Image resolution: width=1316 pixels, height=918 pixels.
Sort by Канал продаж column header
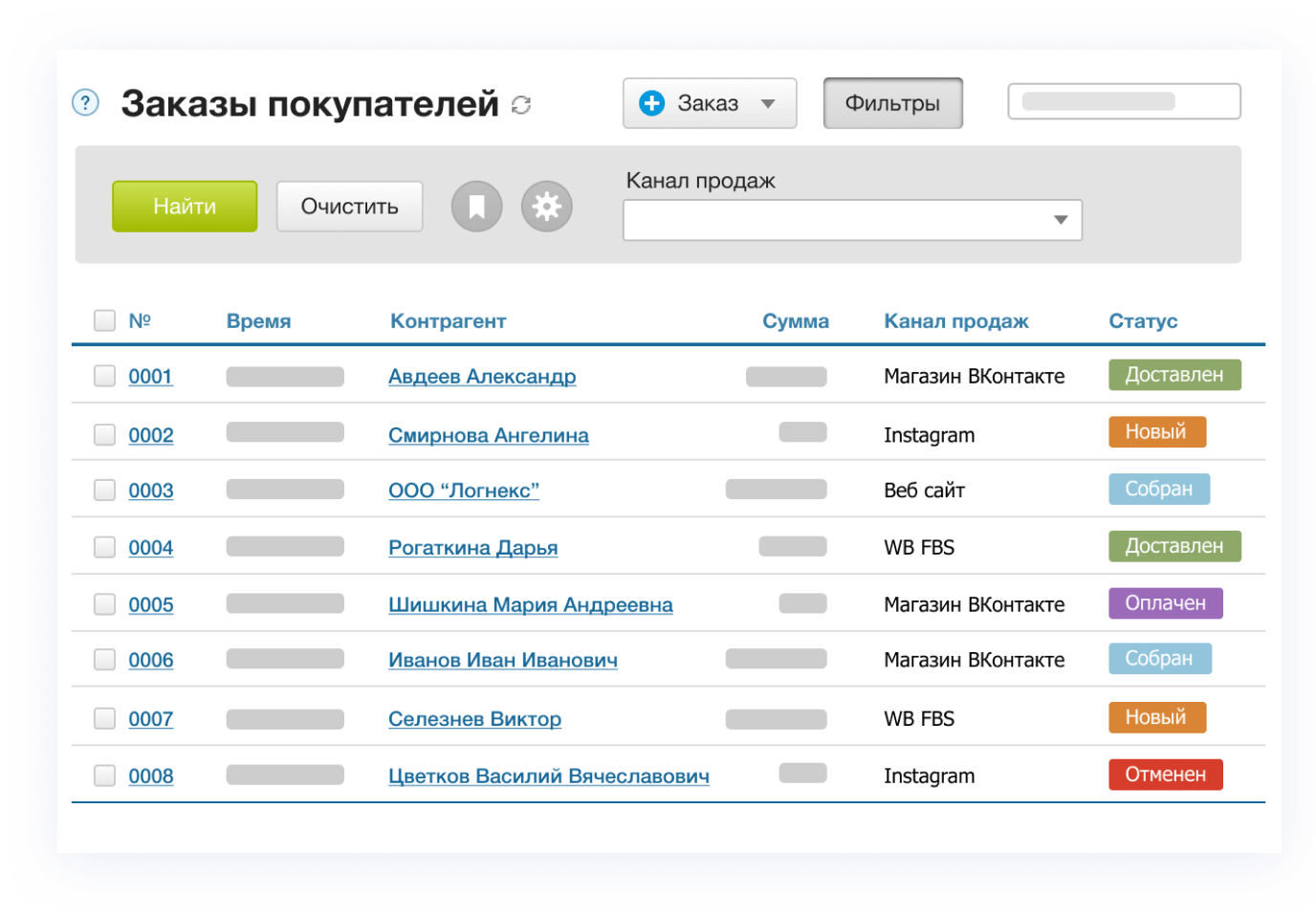(x=956, y=321)
